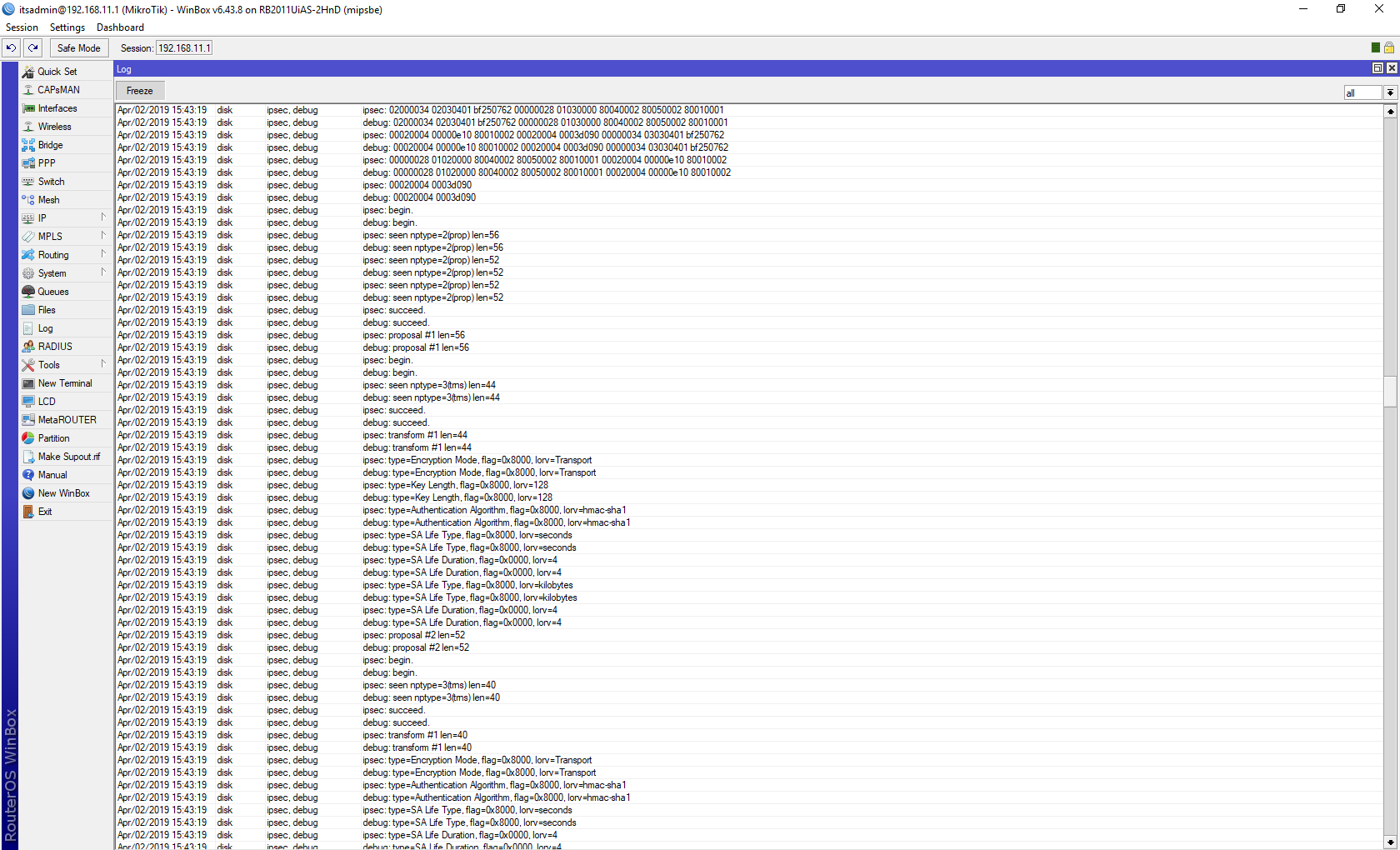This screenshot has width=1400, height=850.
Task: Click Make Supout.rf entry
Action: pyautogui.click(x=68, y=457)
